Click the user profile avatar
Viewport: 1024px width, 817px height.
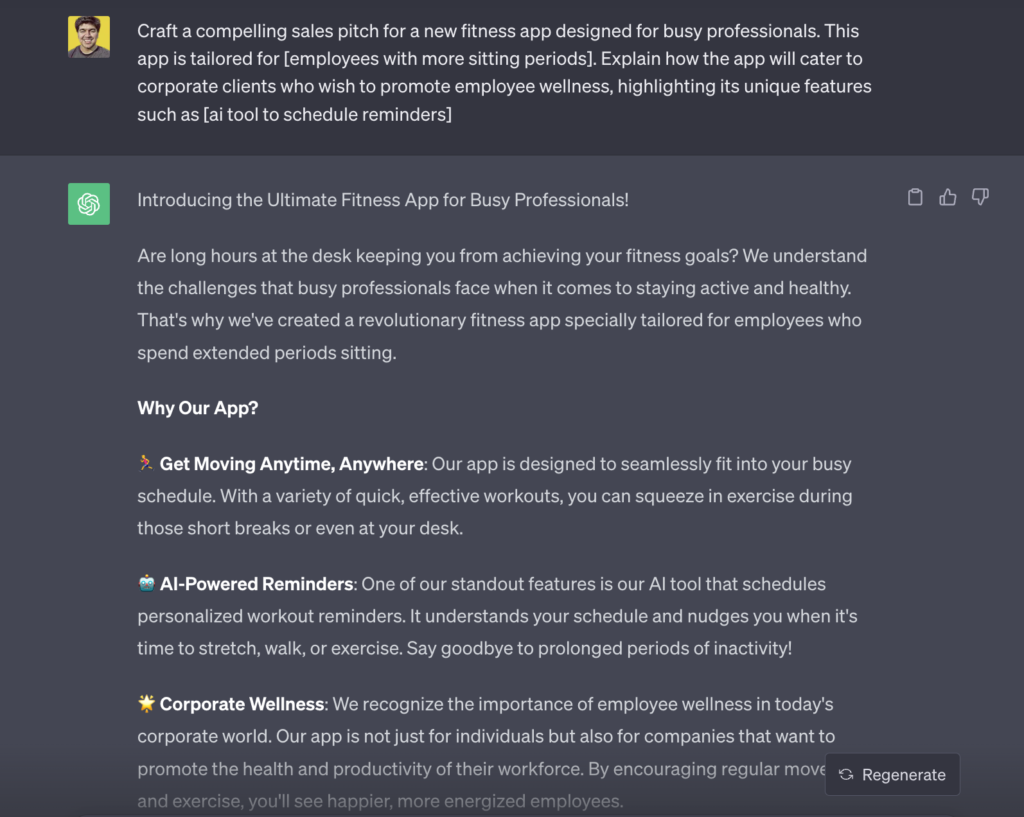tap(89, 37)
